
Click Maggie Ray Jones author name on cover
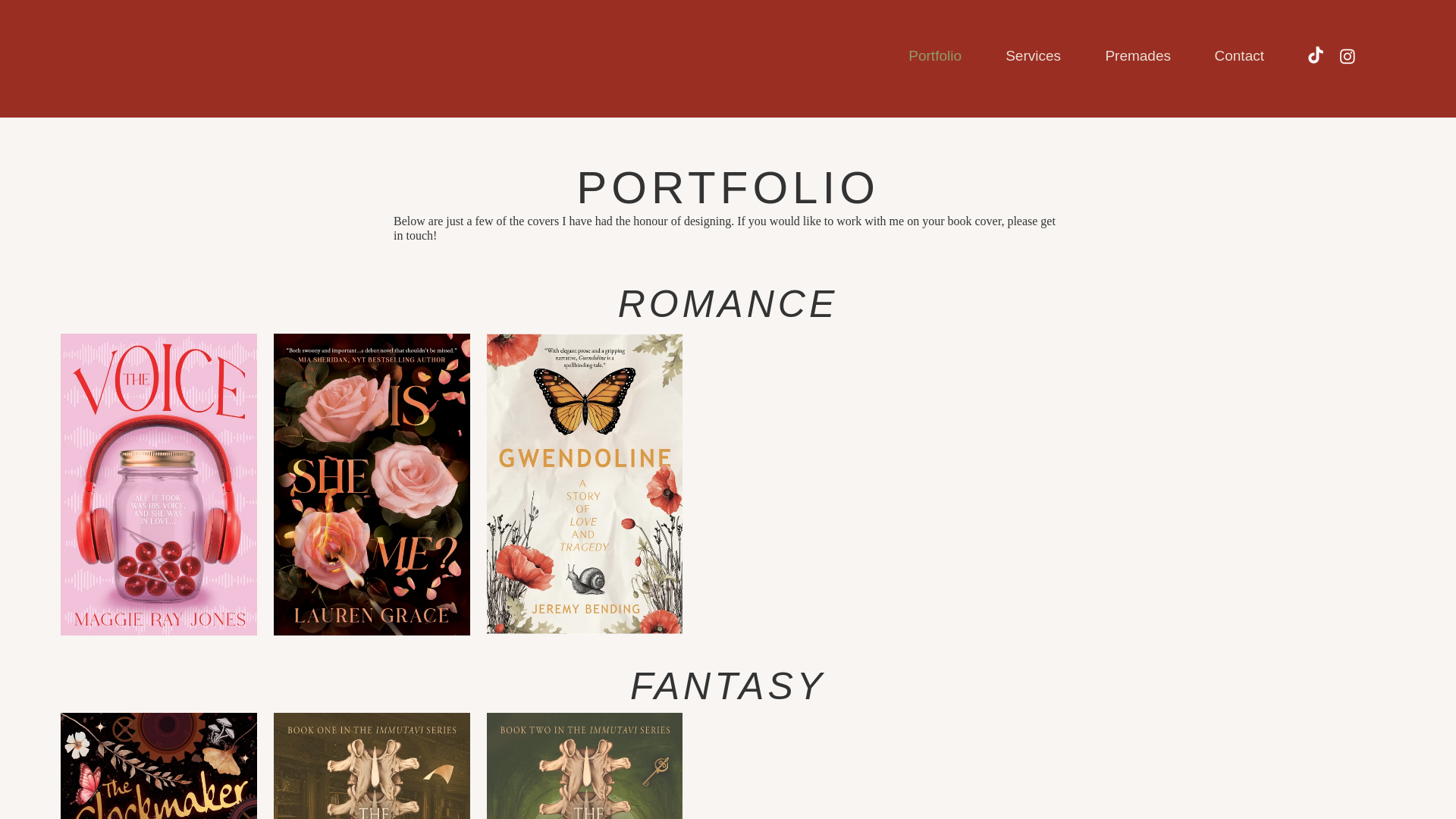pyautogui.click(x=159, y=620)
